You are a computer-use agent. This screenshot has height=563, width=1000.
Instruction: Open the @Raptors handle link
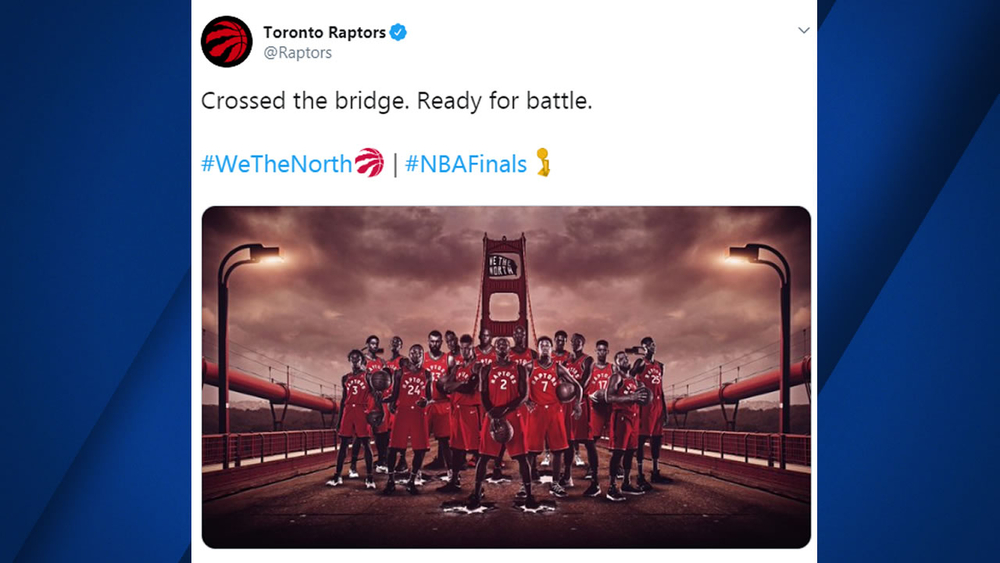tap(297, 53)
